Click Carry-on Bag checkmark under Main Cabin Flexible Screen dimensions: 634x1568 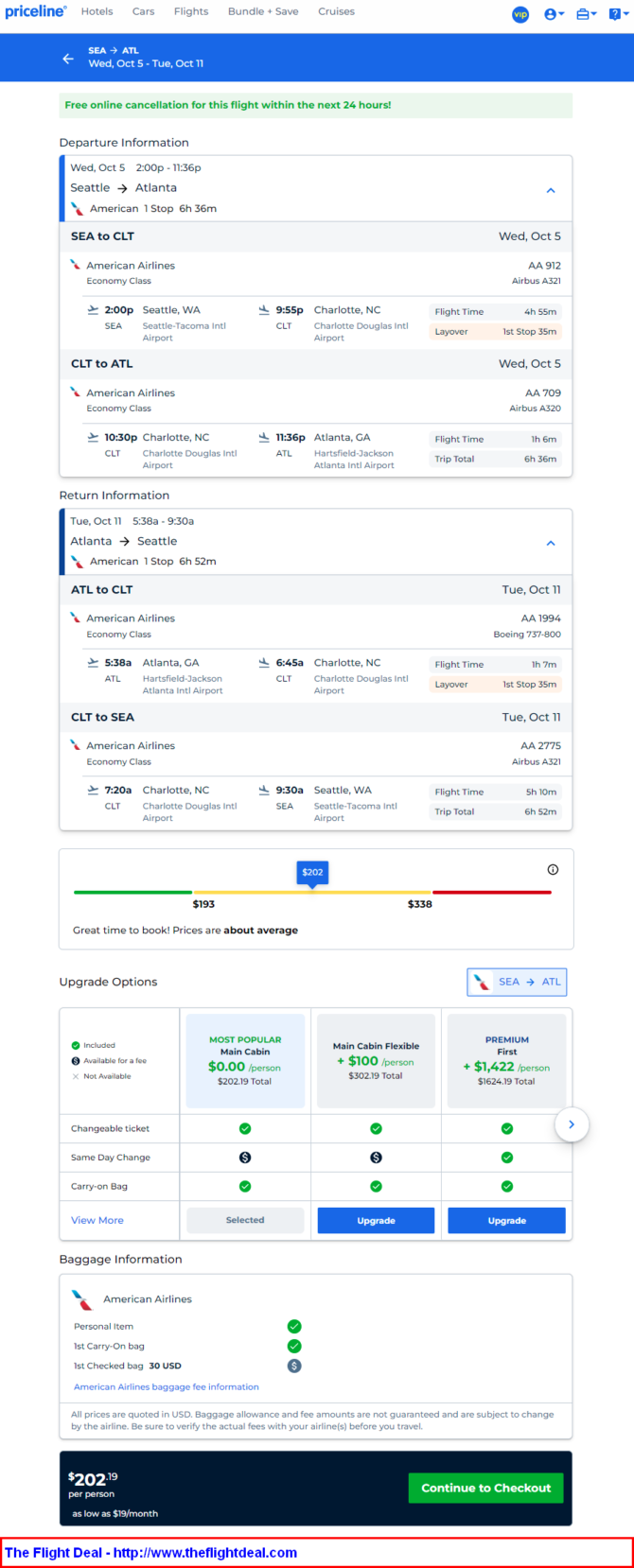tap(376, 1186)
